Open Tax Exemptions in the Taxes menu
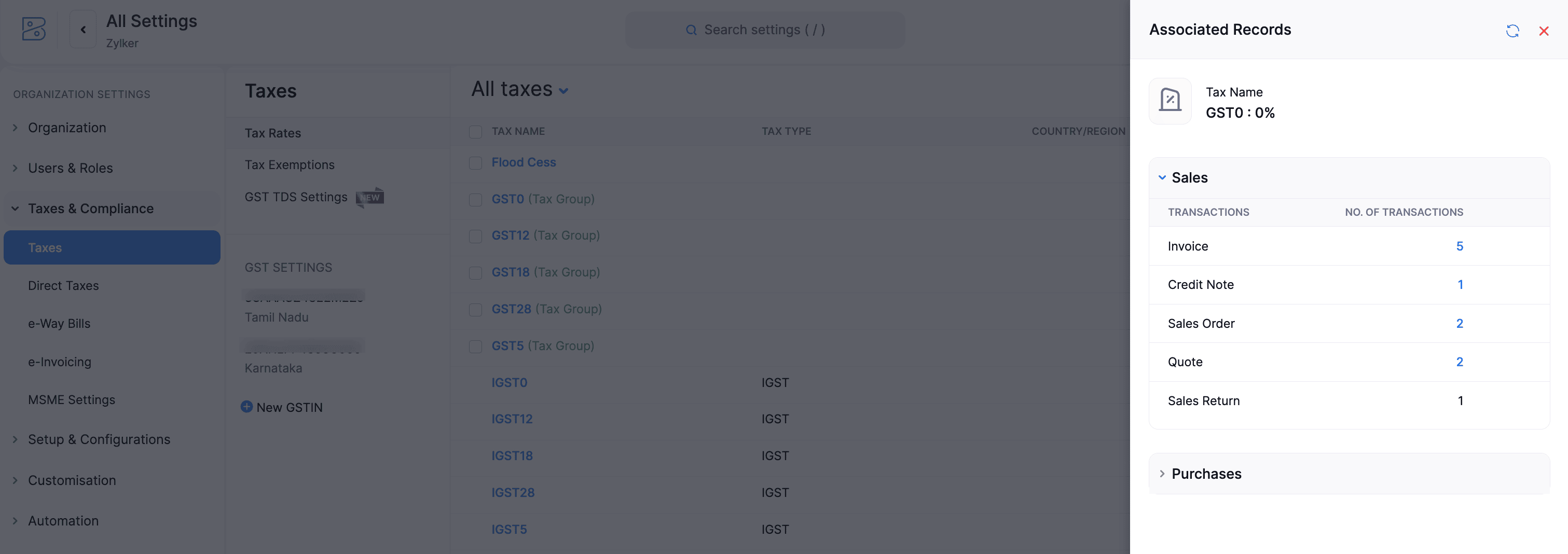Screen dimensions: 1568x554 pos(289,165)
